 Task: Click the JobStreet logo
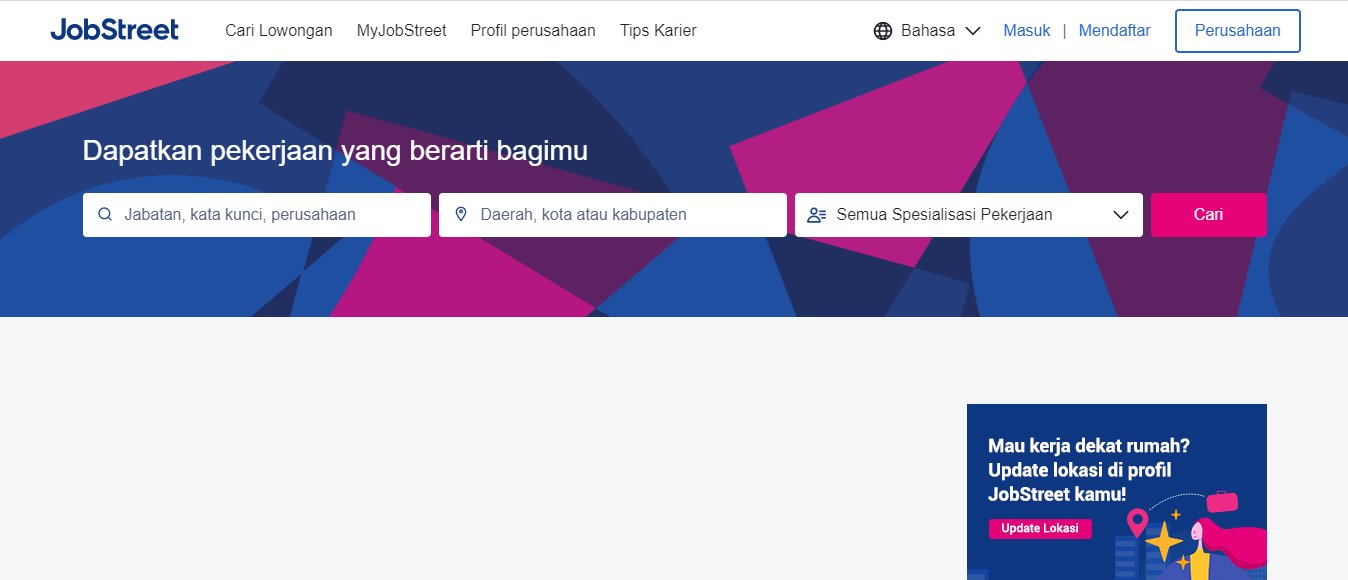[115, 30]
